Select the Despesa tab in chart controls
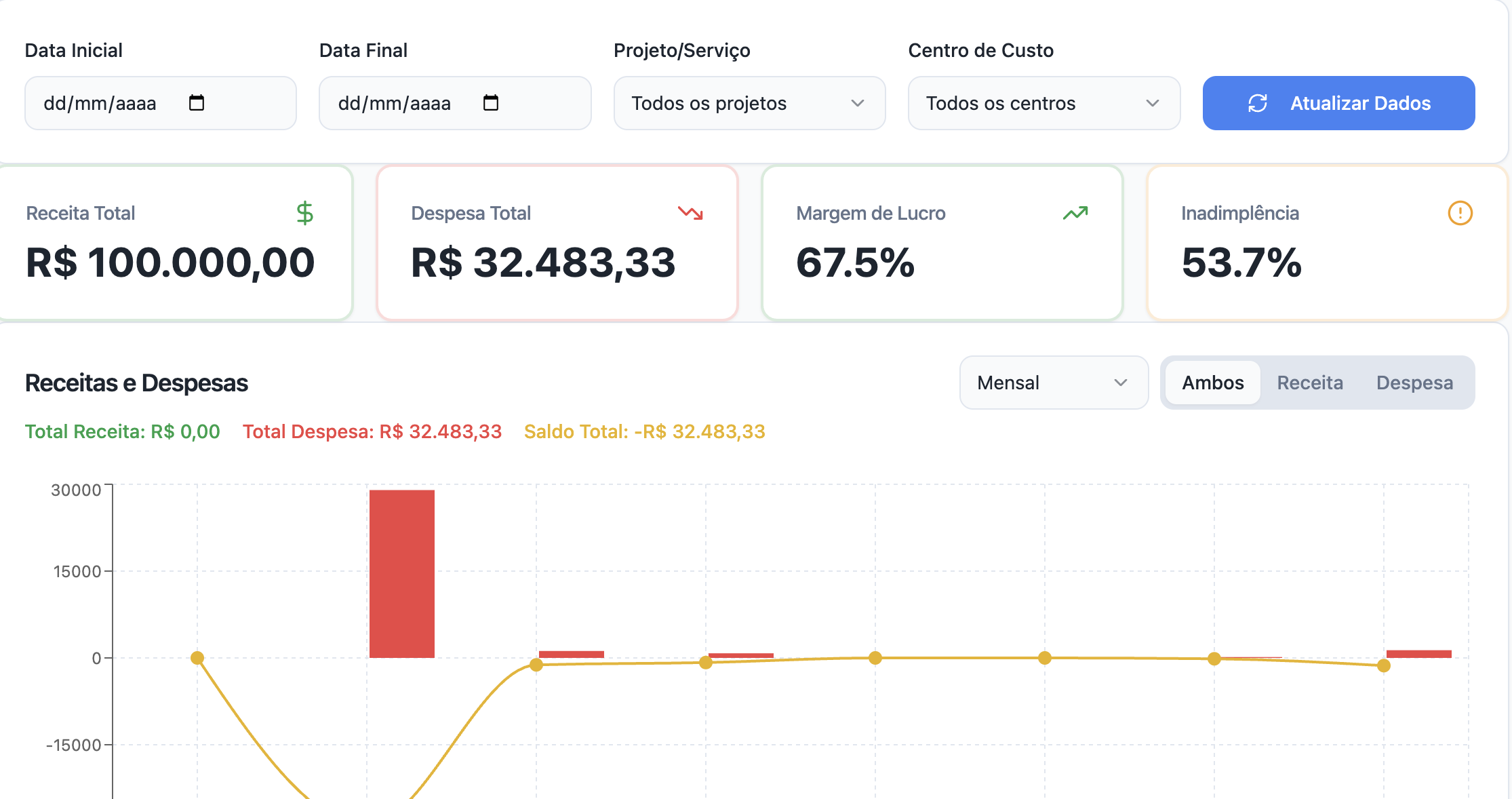The height and width of the screenshot is (799, 1512). [x=1414, y=383]
